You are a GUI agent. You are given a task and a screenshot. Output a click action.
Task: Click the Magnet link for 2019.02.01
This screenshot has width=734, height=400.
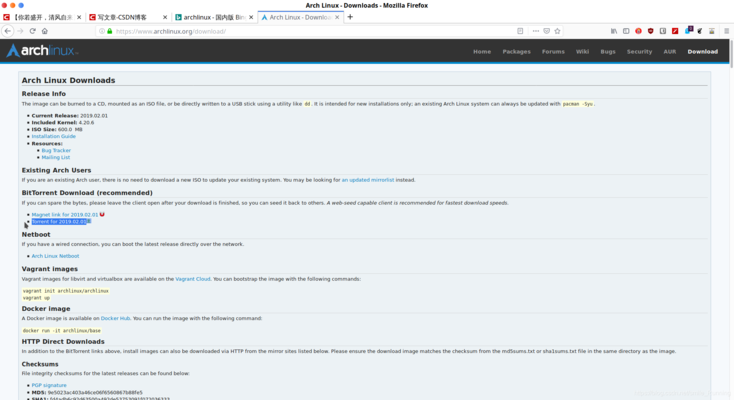[x=65, y=214]
